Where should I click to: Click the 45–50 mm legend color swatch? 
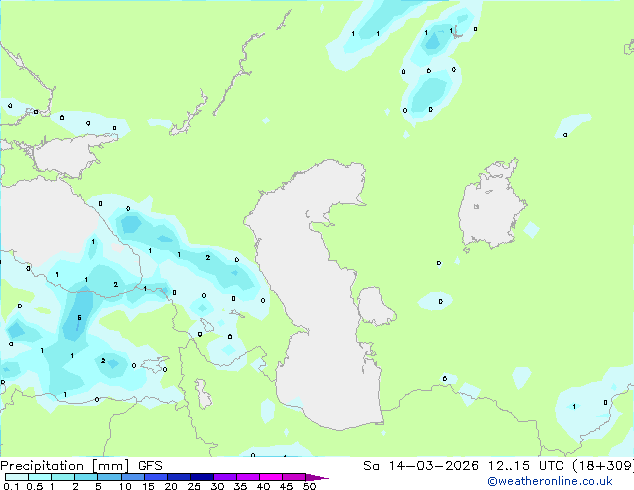coord(294,477)
